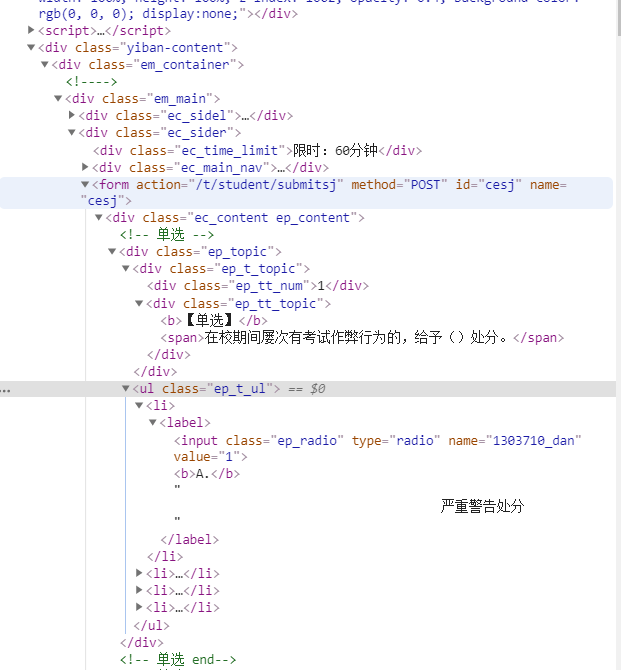This screenshot has height=670, width=621.
Task: Collapse the expanded li element arrow
Action: tap(139, 405)
